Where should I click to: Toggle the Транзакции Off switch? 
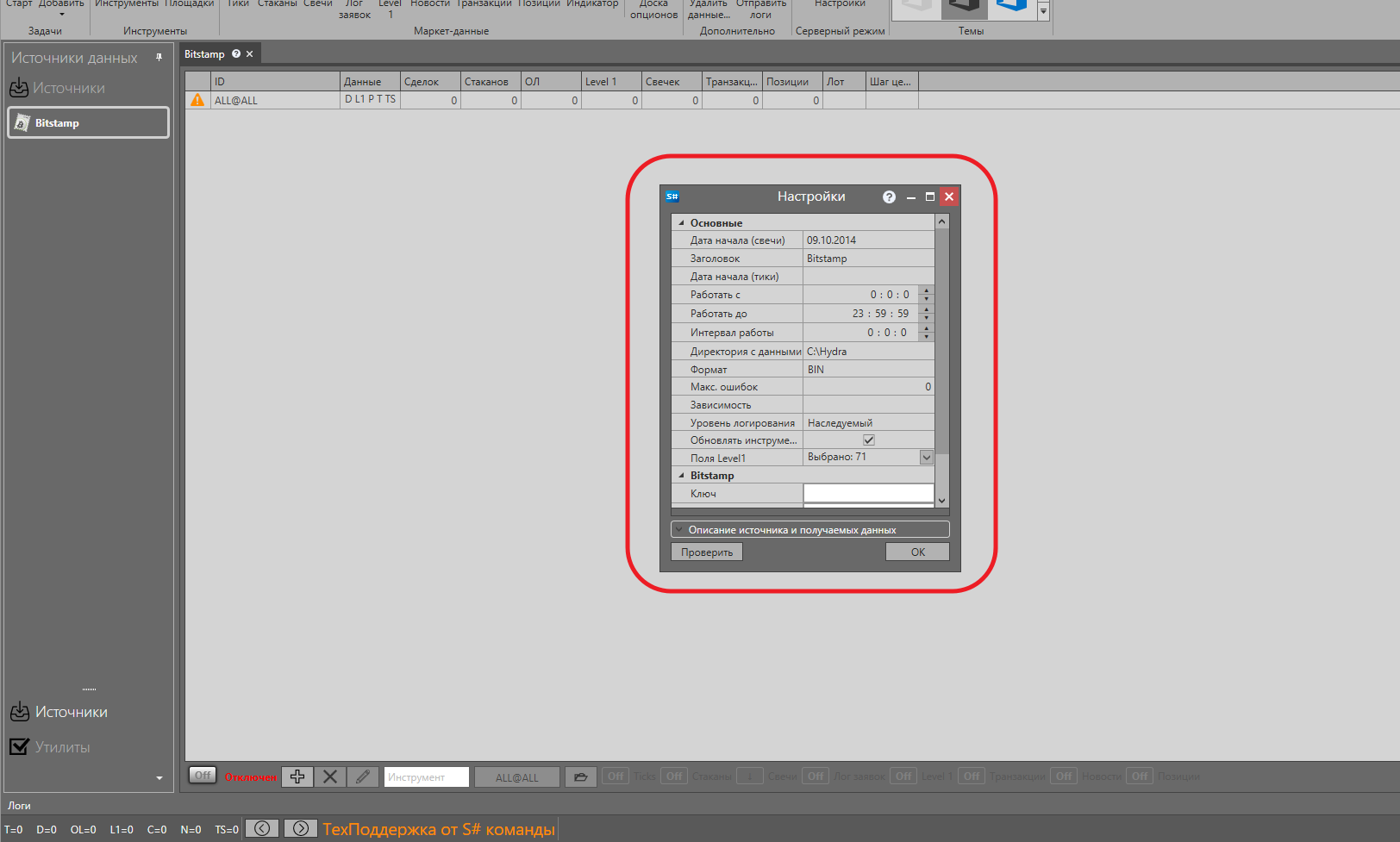(971, 776)
